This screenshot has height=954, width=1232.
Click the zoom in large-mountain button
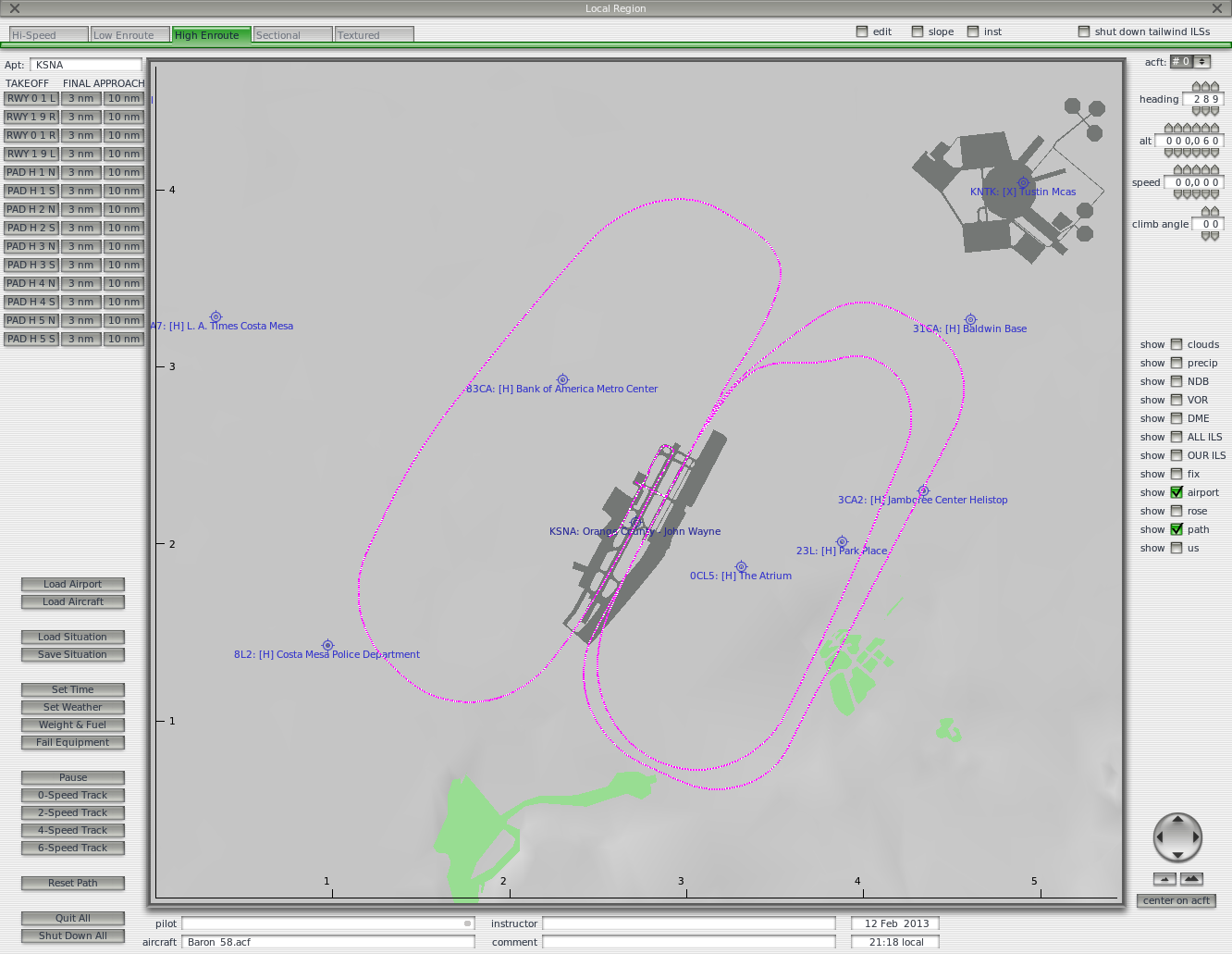(1191, 879)
